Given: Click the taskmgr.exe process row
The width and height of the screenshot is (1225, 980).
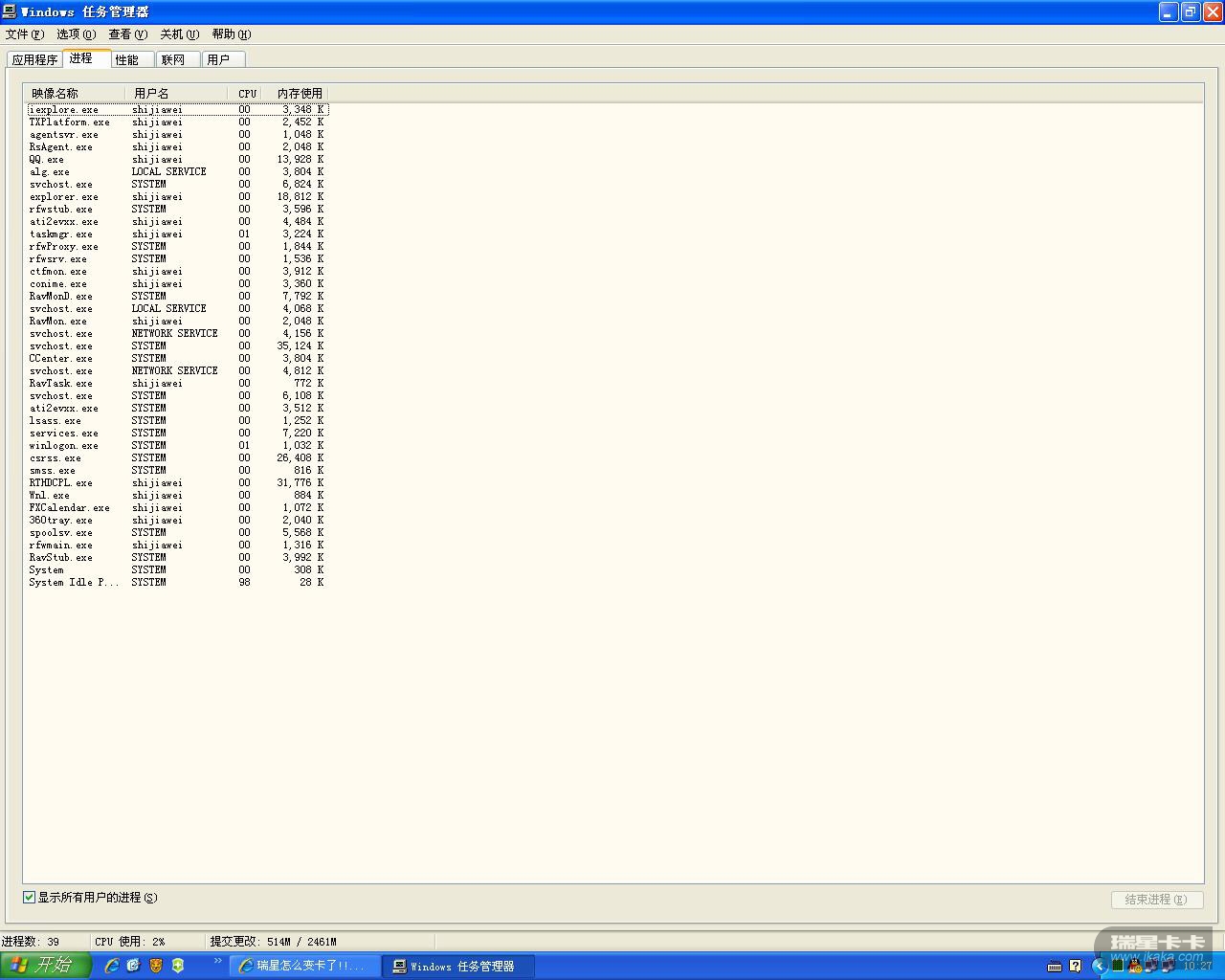Looking at the screenshot, I should click(178, 234).
